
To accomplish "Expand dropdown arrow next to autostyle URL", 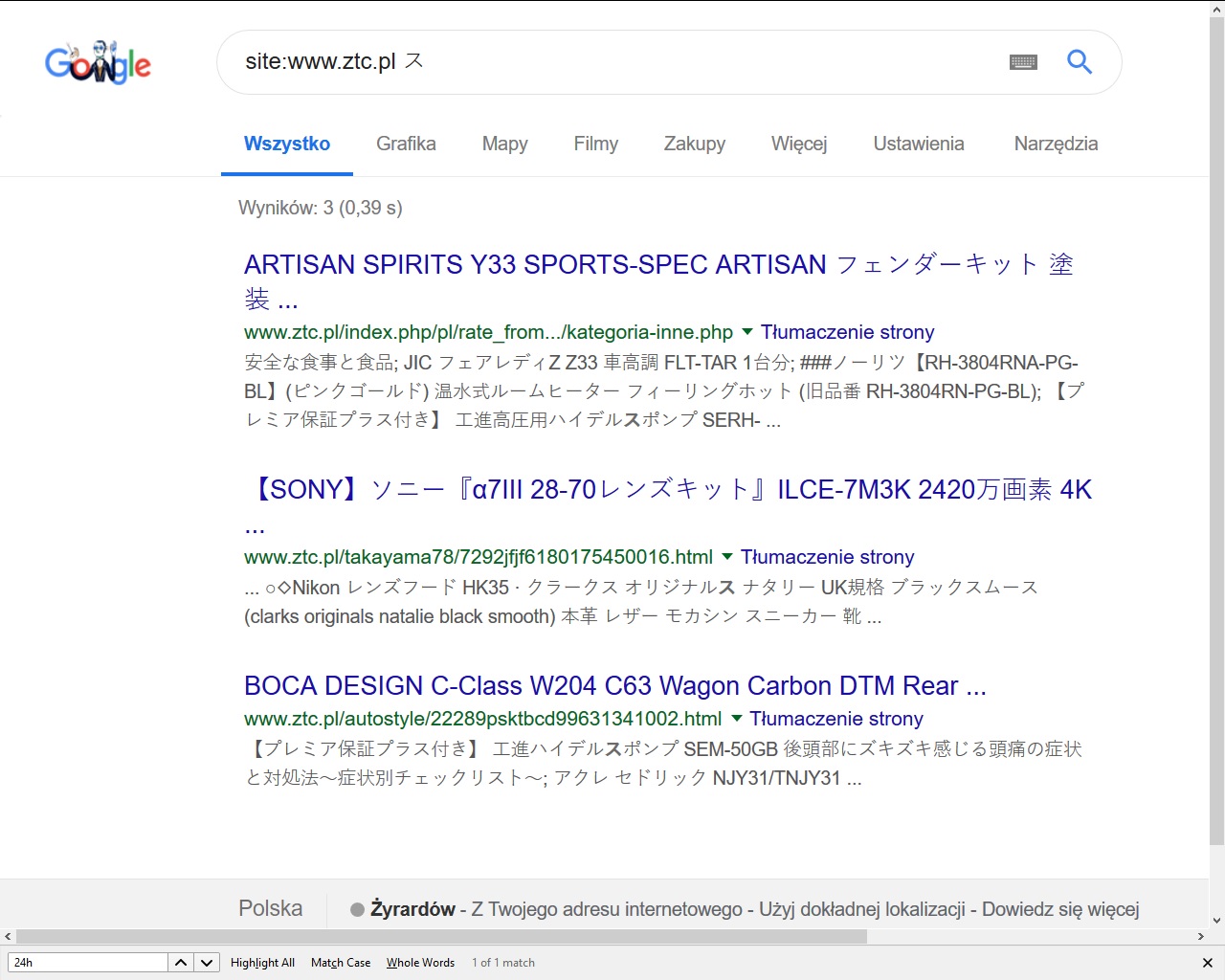I will 736,719.
